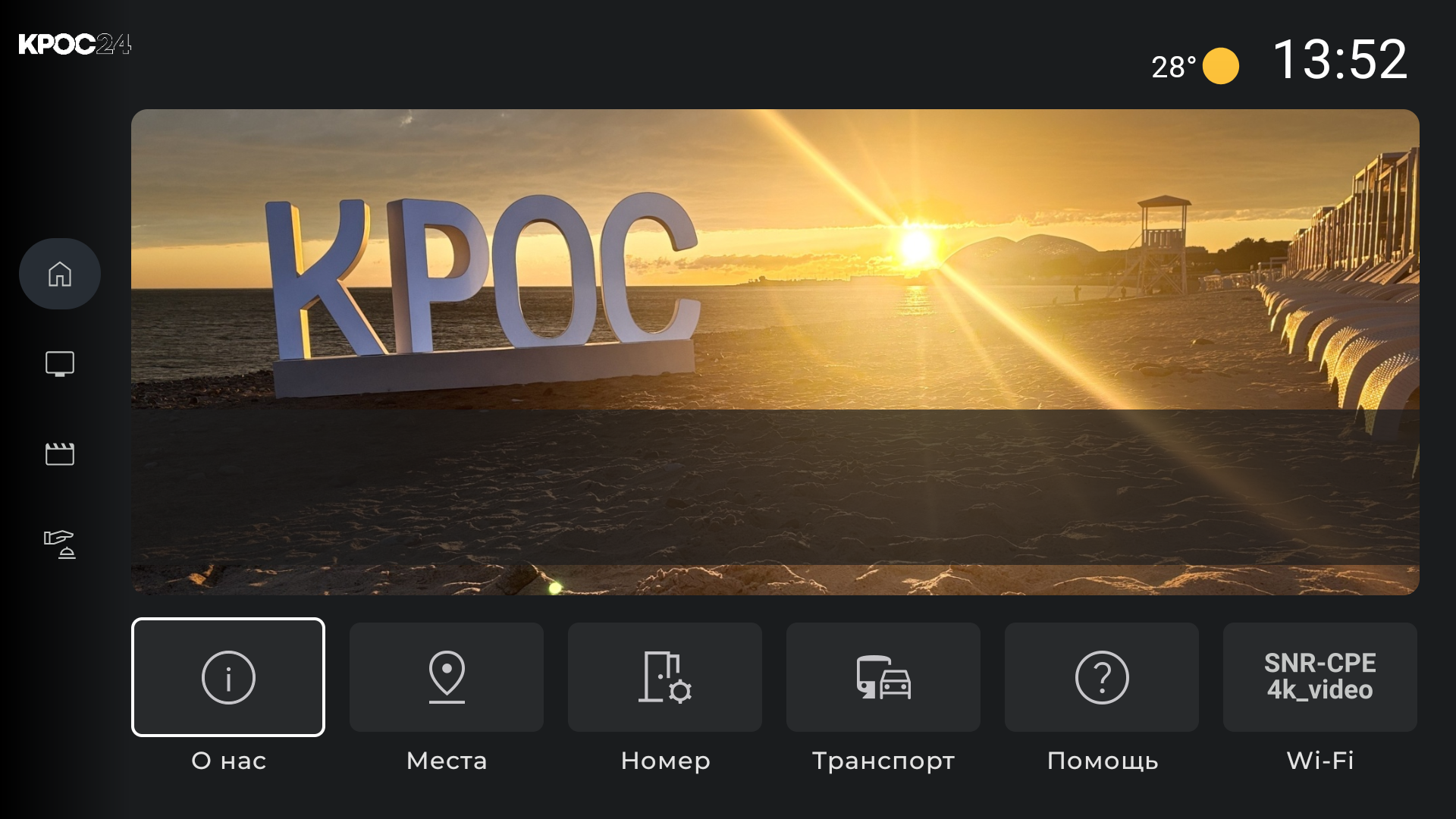Select the 'О нас' info tile
The image size is (1456, 819).
point(228,677)
